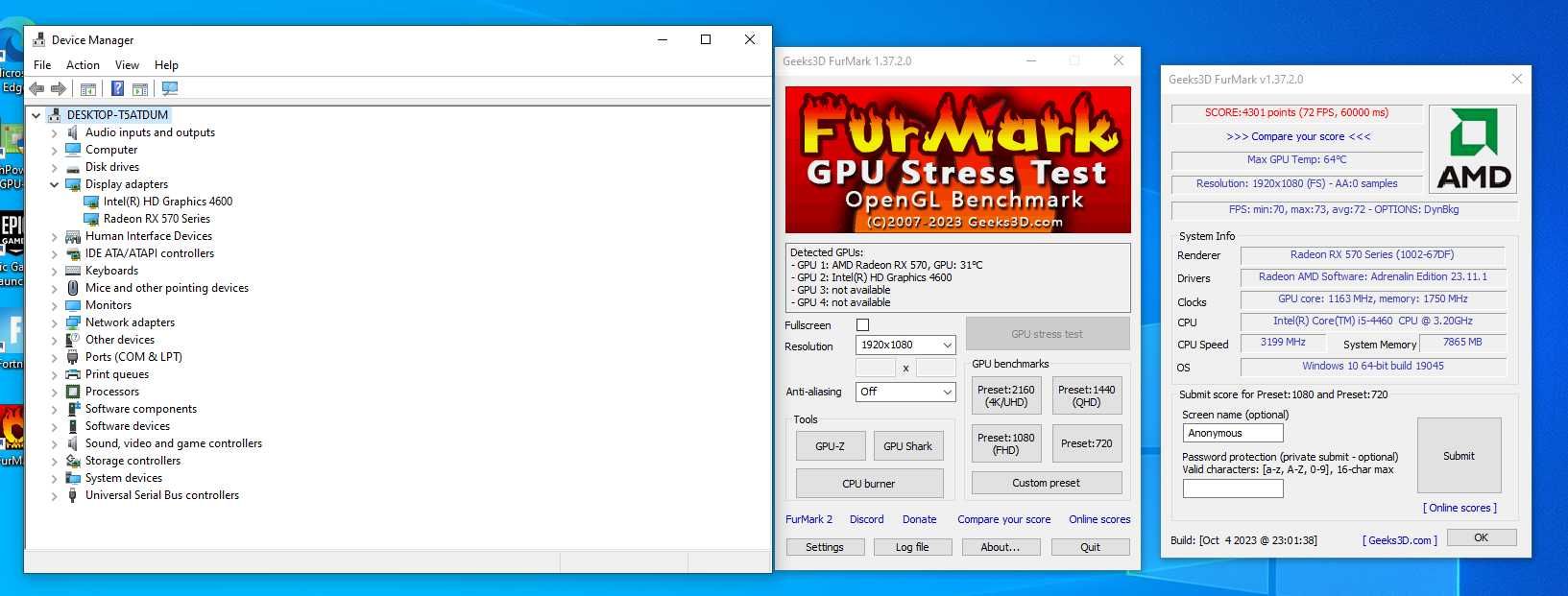1568x596 pixels.
Task: Click the Software components category icon
Action: (x=73, y=409)
